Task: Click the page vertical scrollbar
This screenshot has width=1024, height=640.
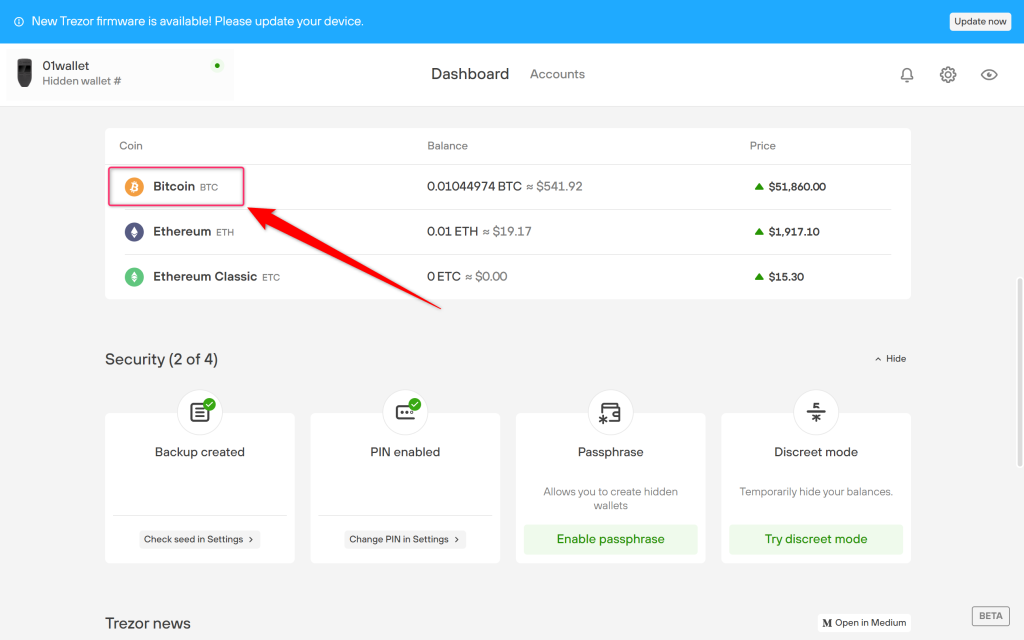Action: click(1019, 372)
